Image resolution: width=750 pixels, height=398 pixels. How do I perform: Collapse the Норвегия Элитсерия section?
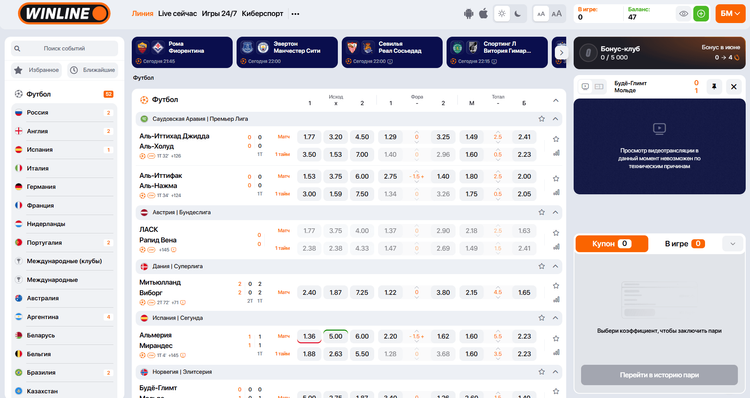(x=555, y=372)
